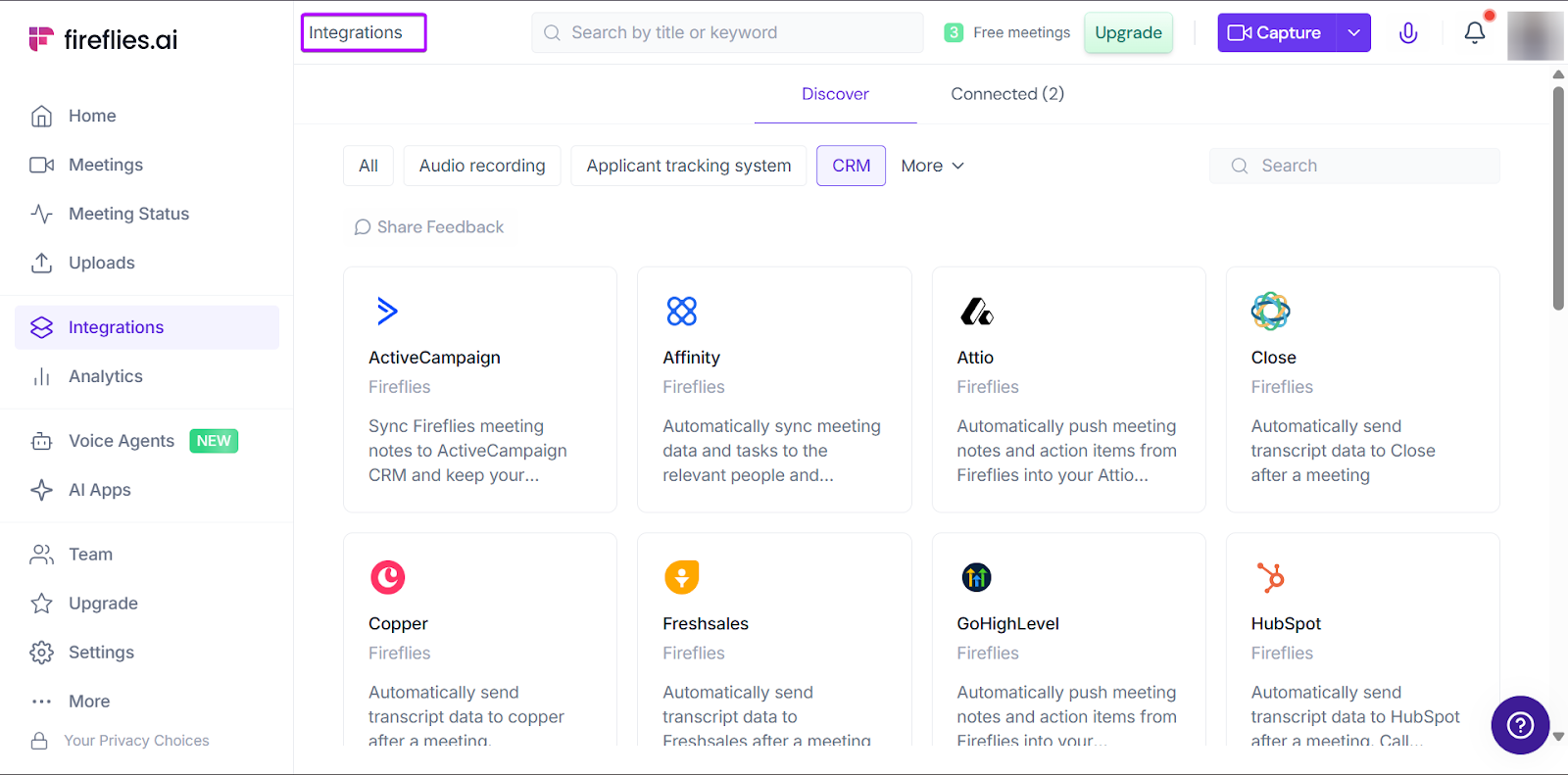Focus the title or keyword search field
Viewport: 1568px width, 775px height.
coord(727,32)
